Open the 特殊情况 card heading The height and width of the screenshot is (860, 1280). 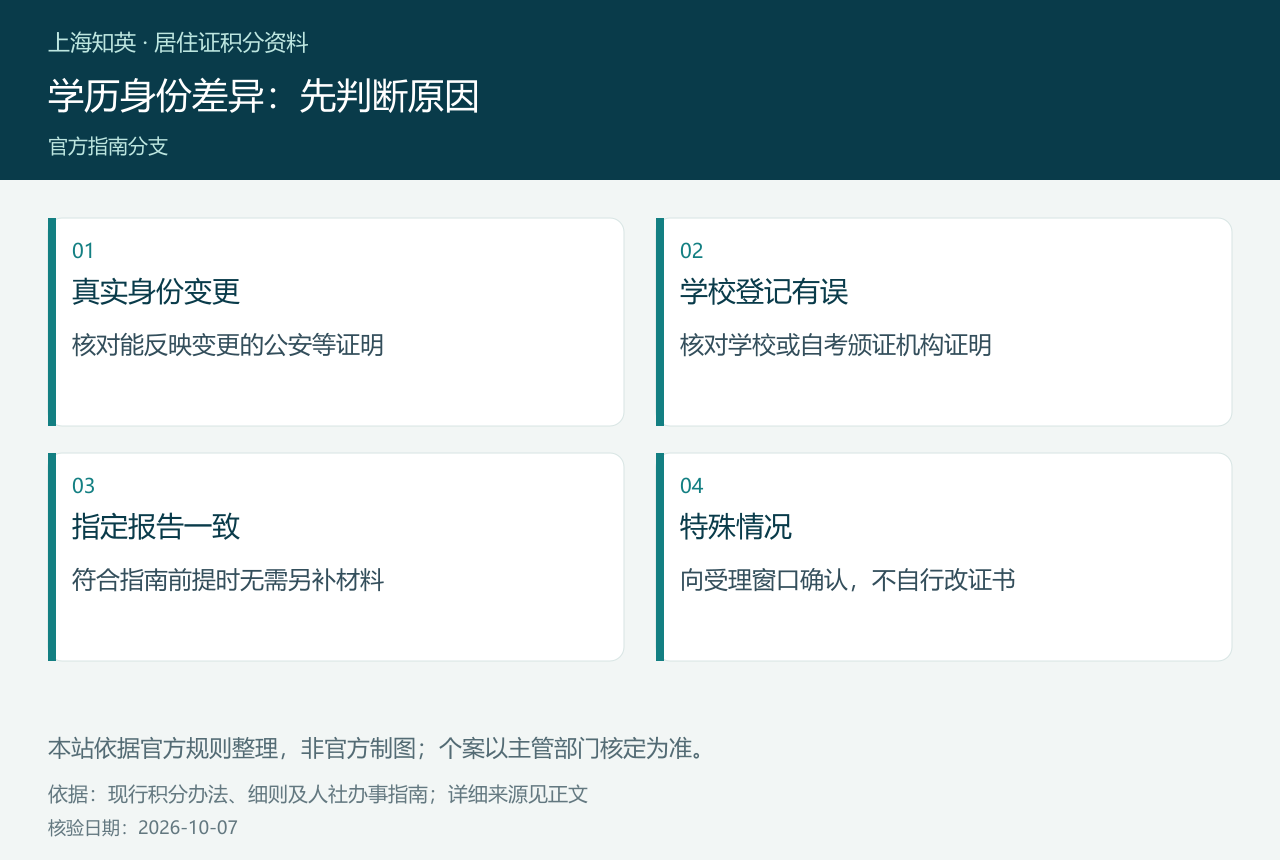(x=736, y=527)
